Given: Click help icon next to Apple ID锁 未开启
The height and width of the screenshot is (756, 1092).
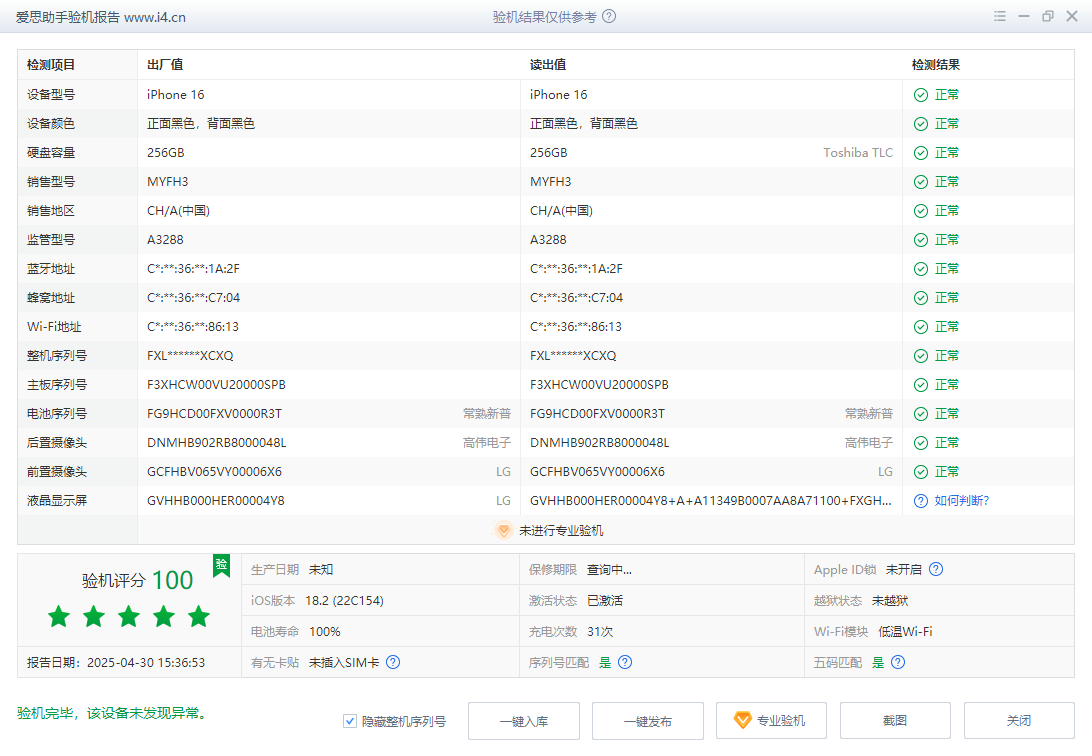Looking at the screenshot, I should pos(936,569).
